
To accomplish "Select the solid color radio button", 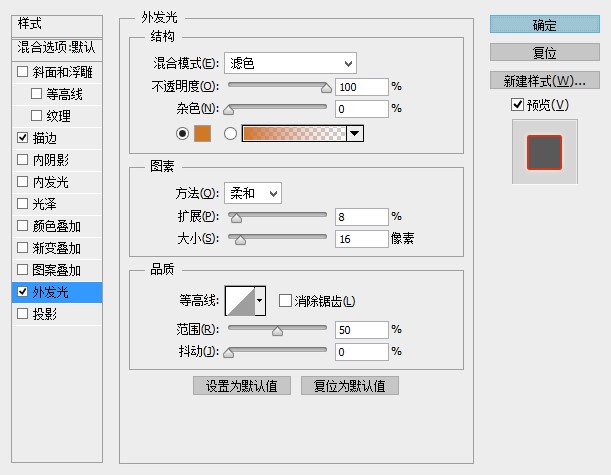I will click(182, 134).
